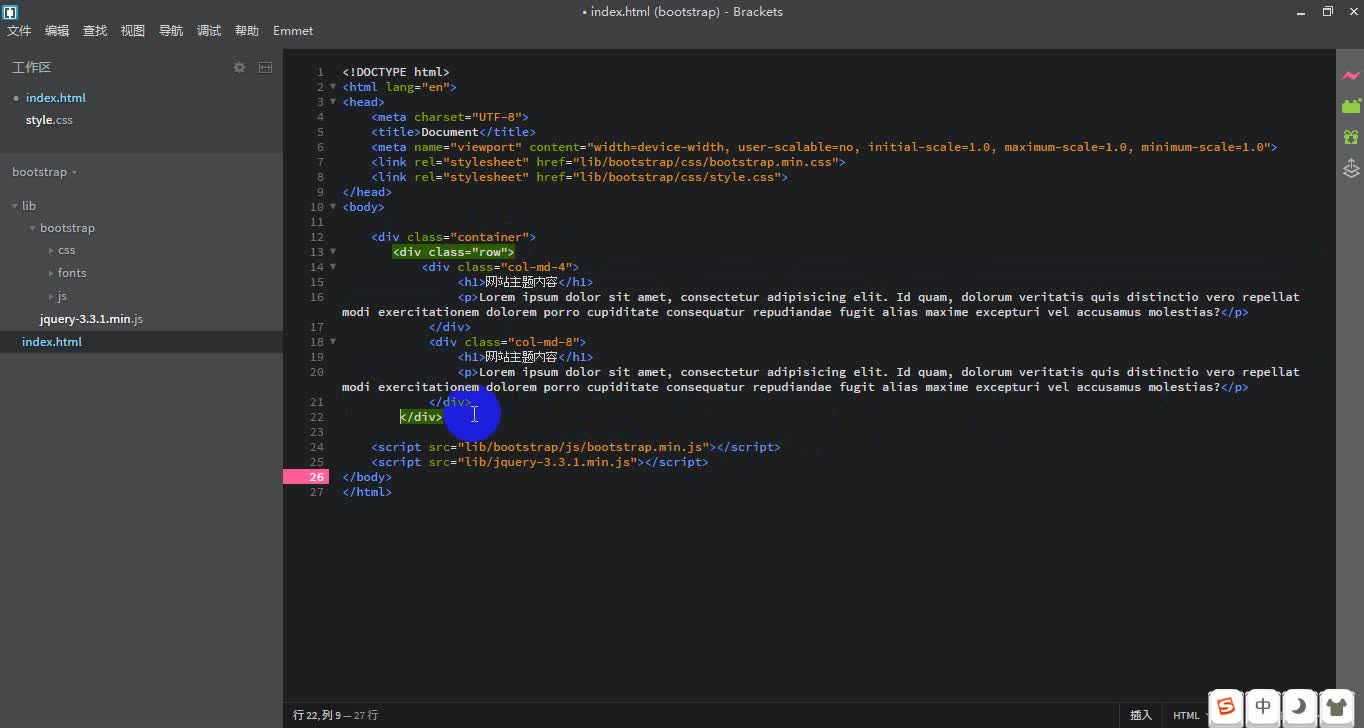Open the Emmet menu
Viewport: 1364px width, 728px height.
click(292, 31)
